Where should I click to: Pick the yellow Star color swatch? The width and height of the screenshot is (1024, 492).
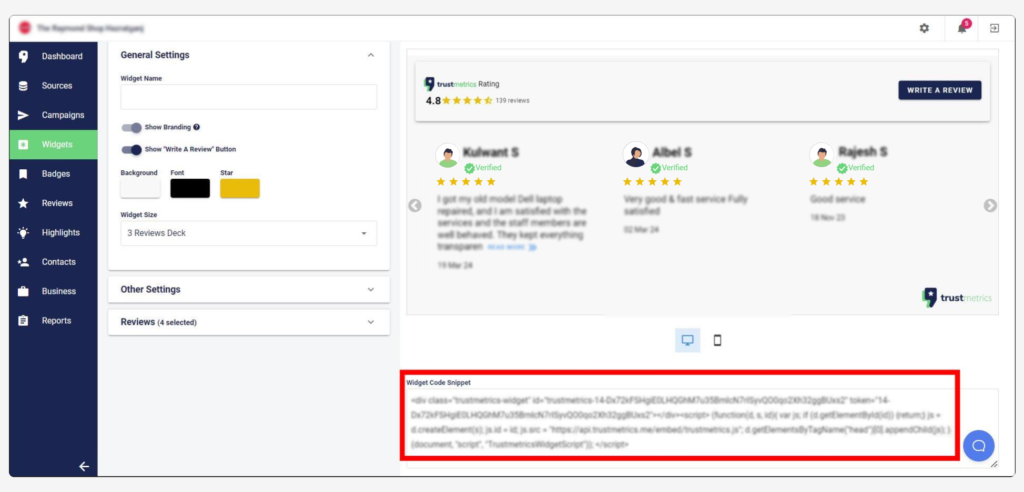[x=240, y=188]
